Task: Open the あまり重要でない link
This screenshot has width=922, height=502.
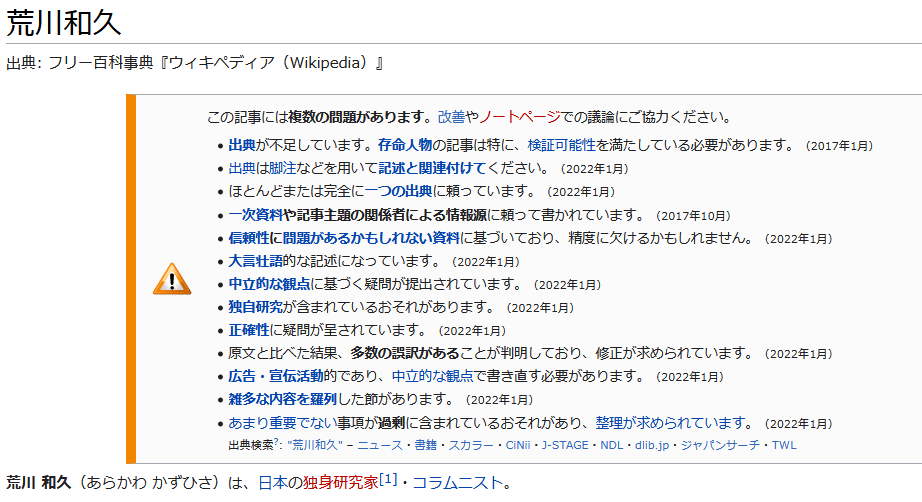Action: click(282, 423)
